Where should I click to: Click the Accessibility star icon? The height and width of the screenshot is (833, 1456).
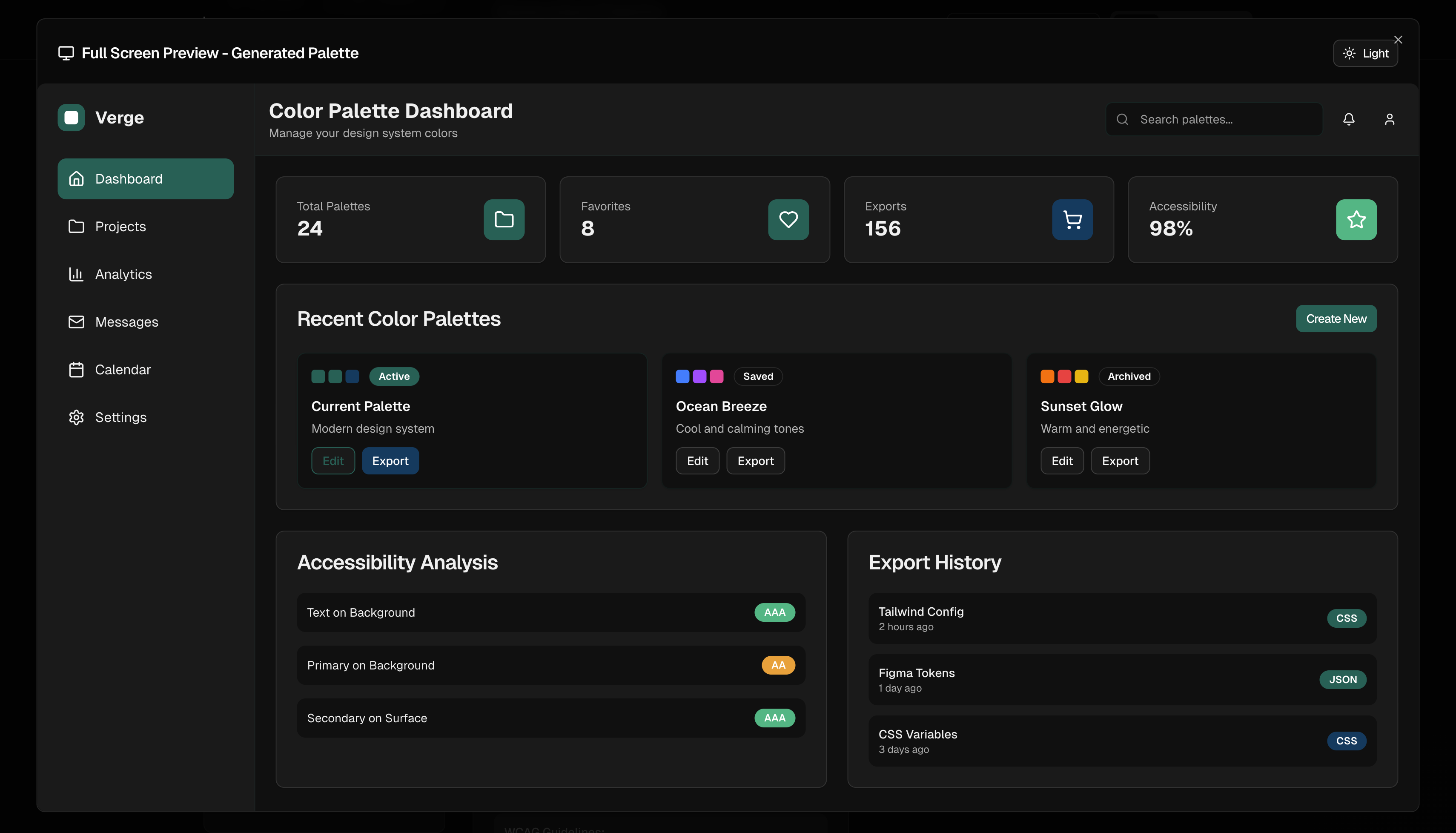[x=1356, y=220]
